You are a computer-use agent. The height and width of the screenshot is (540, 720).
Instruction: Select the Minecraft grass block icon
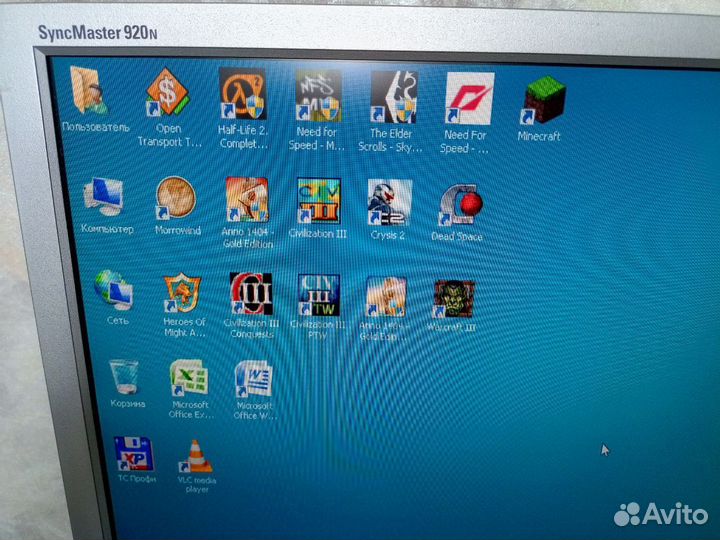pyautogui.click(x=544, y=100)
